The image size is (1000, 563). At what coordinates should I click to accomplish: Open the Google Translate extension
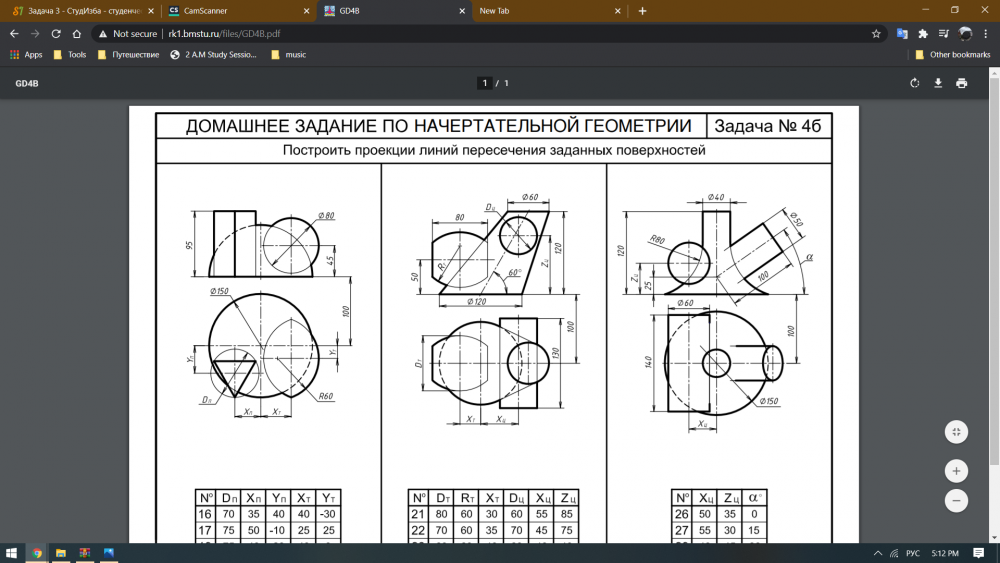point(902,33)
